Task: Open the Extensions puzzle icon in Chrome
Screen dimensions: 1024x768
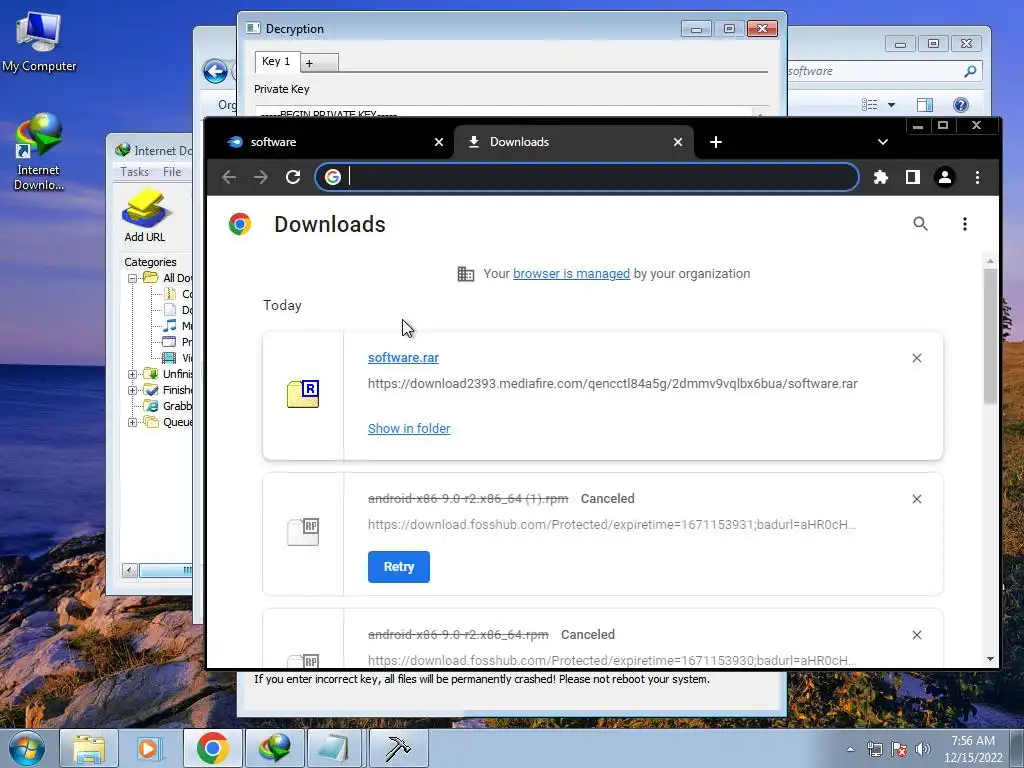Action: coord(880,177)
